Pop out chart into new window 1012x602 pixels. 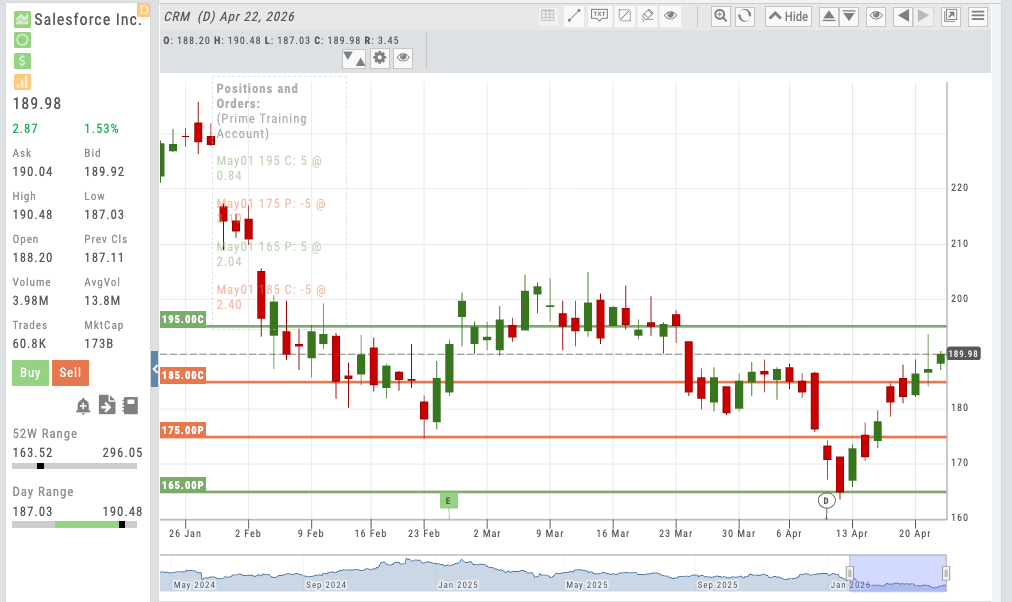(x=950, y=16)
